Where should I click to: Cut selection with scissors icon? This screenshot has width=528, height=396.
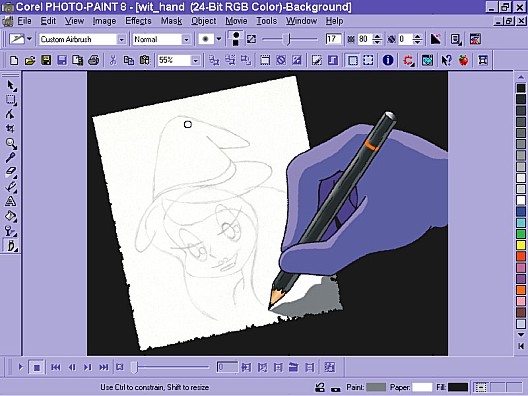(113, 61)
